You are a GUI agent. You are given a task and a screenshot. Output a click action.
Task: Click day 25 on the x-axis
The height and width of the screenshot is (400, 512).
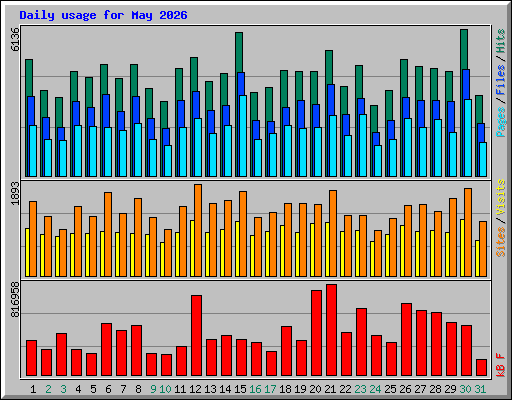tap(390, 389)
